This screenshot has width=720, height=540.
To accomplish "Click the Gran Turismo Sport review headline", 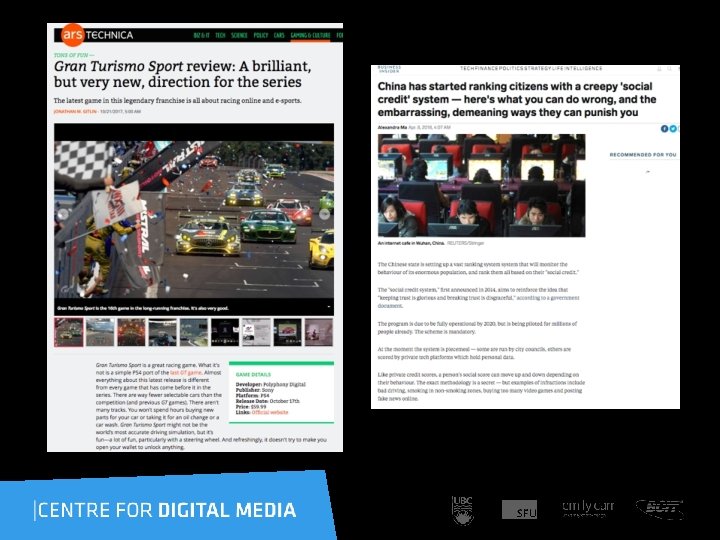I will pyautogui.click(x=183, y=74).
